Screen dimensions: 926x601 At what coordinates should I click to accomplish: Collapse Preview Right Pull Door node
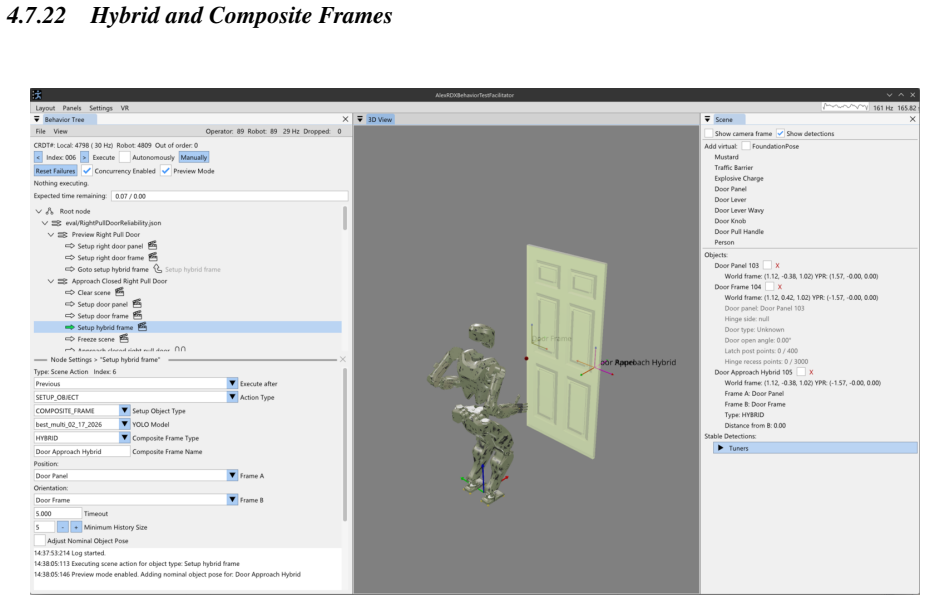(51, 234)
